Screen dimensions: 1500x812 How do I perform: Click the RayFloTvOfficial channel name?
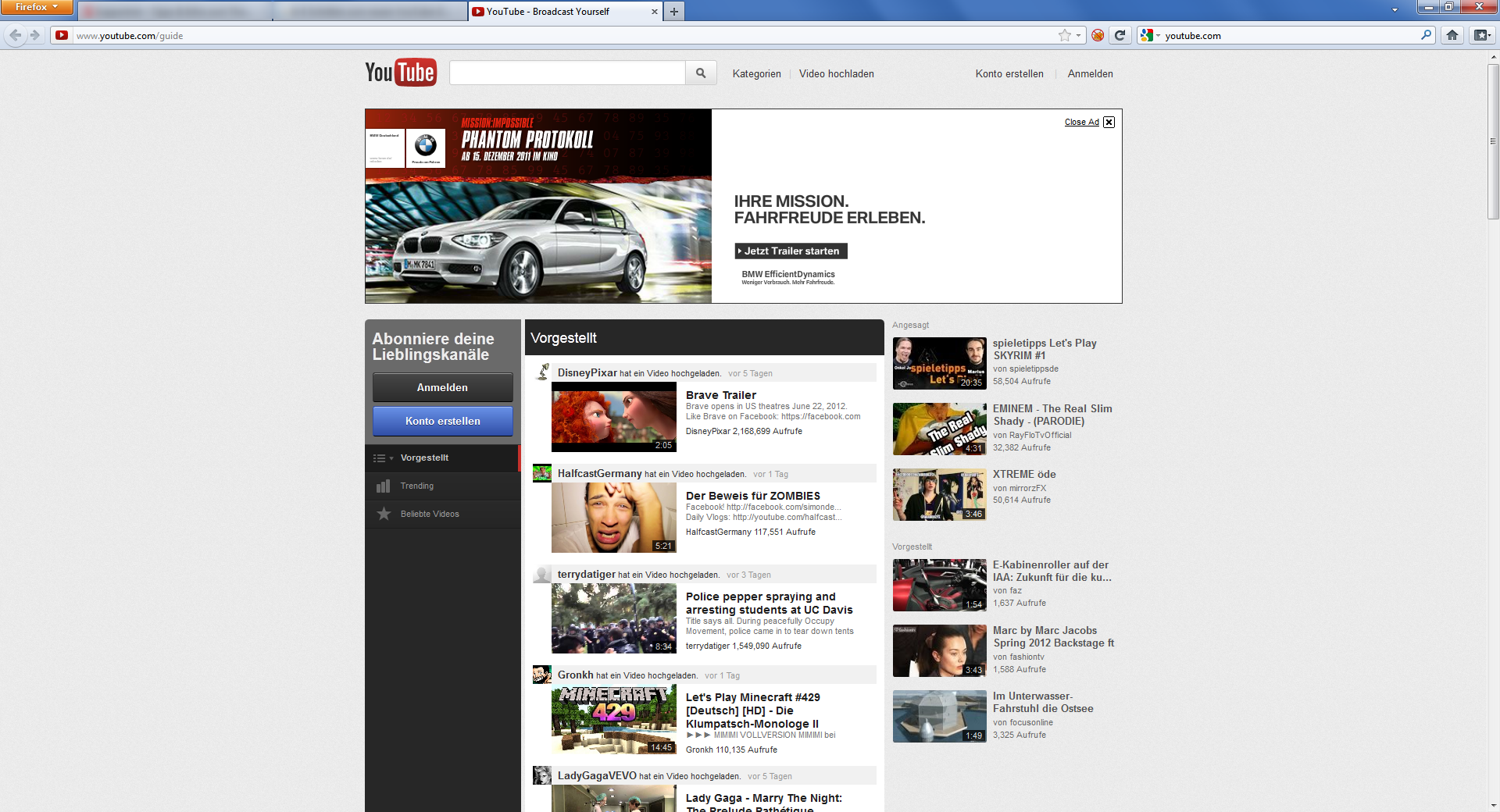[x=1040, y=435]
